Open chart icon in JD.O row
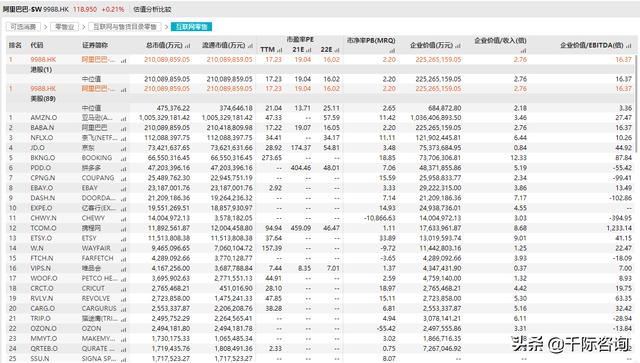Image resolution: width=640 pixels, height=363 pixels. pyautogui.click(x=124, y=149)
